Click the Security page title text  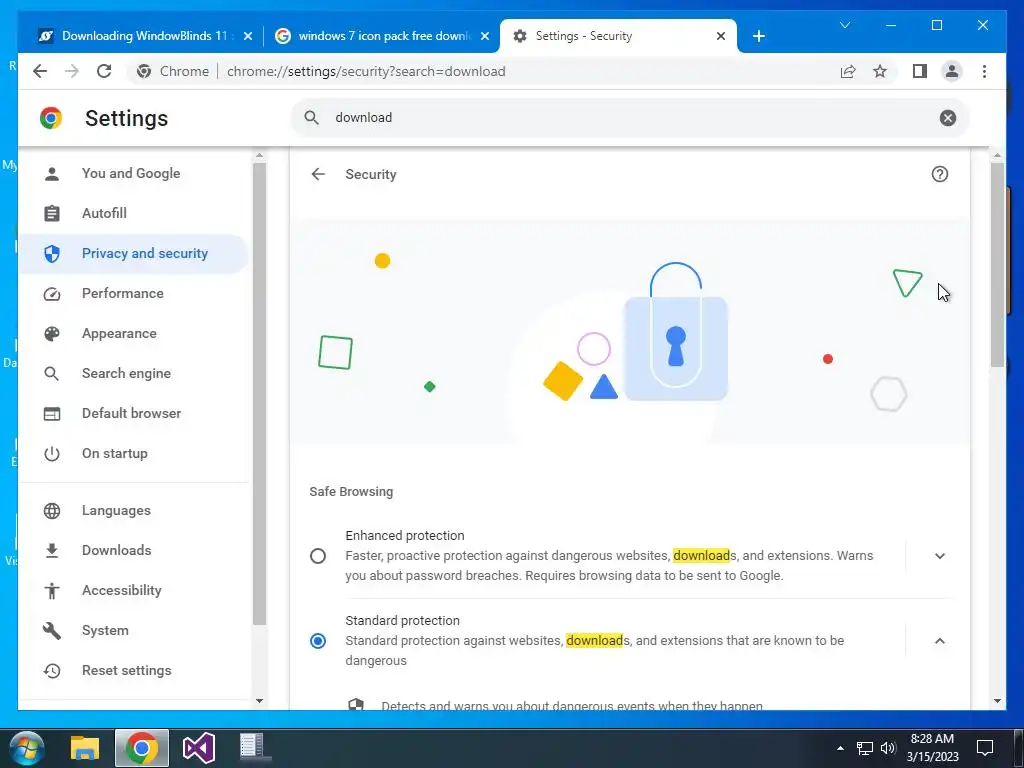(371, 174)
